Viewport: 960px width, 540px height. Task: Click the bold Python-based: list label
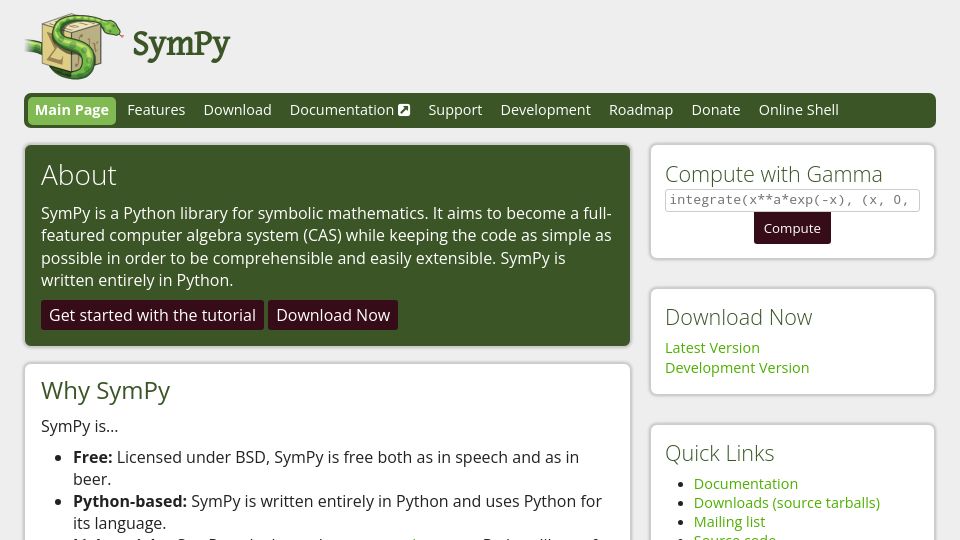[x=130, y=501]
